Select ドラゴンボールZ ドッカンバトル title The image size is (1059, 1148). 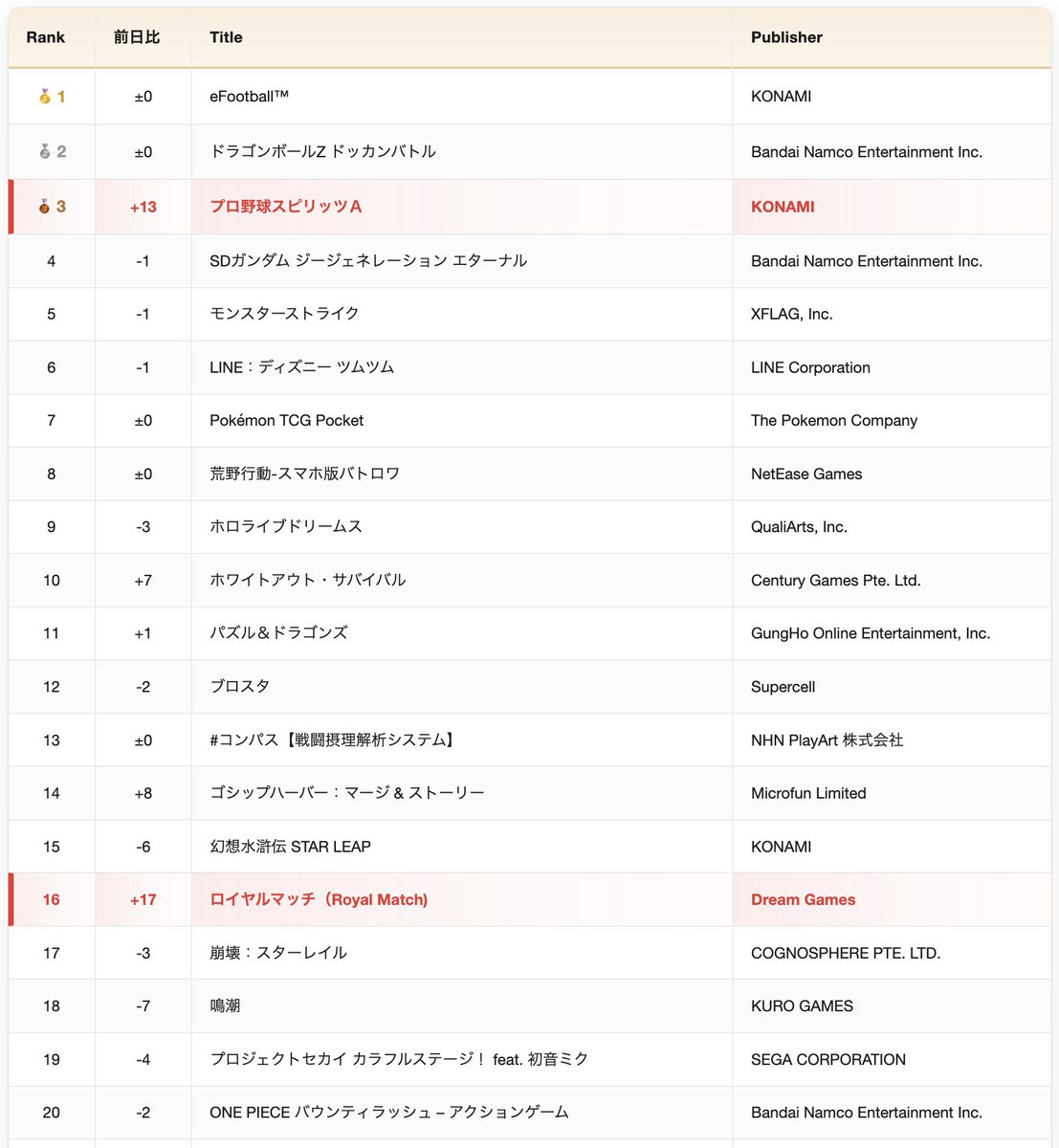point(322,151)
